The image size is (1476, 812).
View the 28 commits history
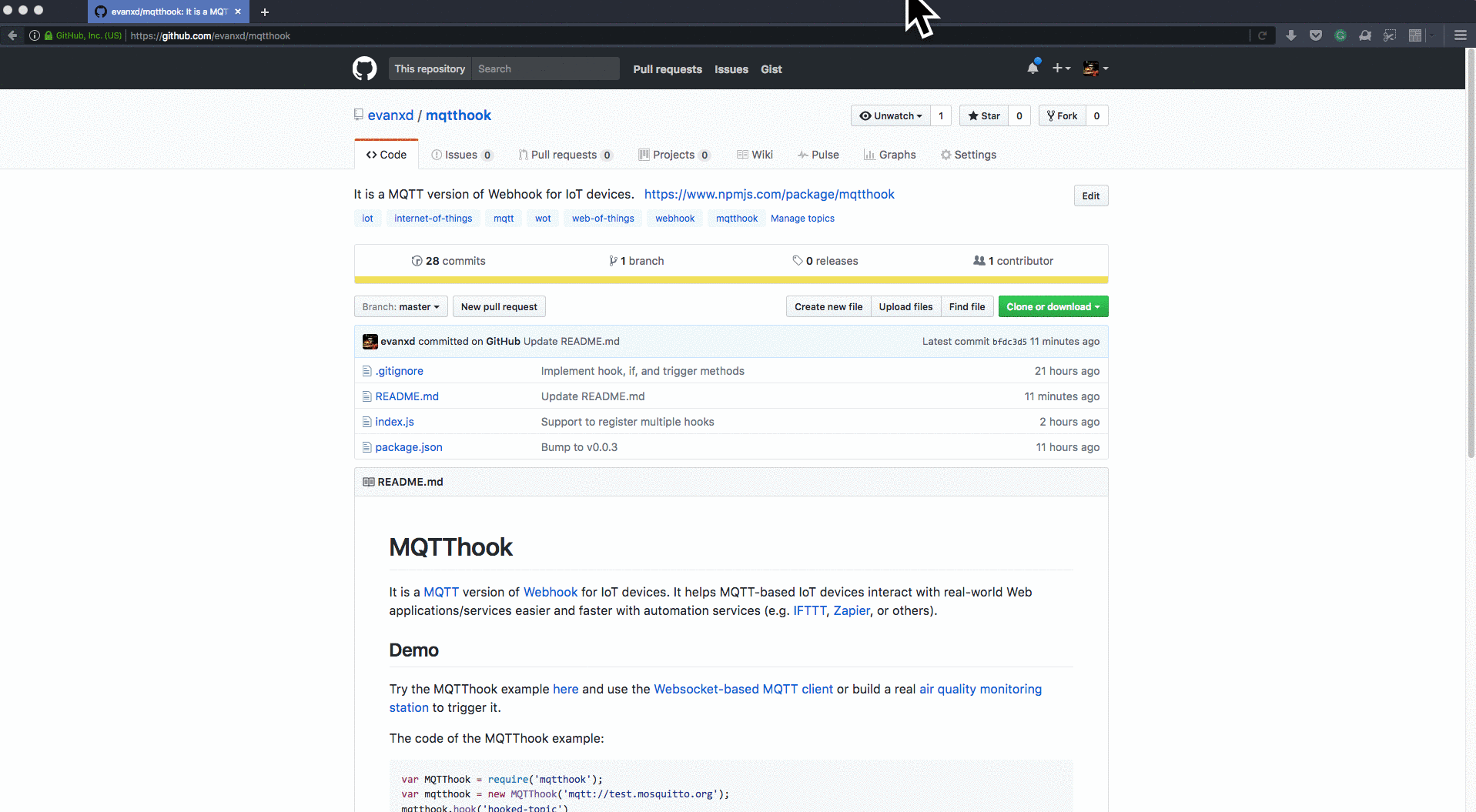(448, 261)
